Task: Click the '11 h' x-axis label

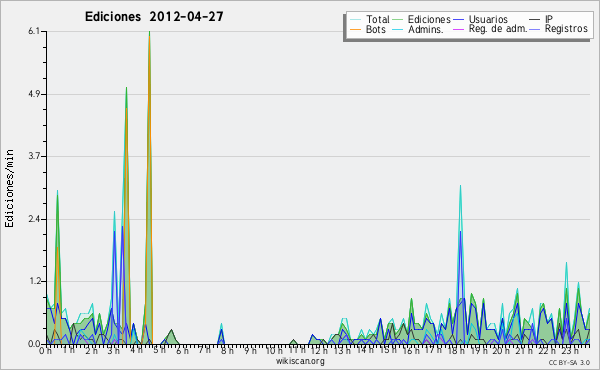Action: (297, 351)
